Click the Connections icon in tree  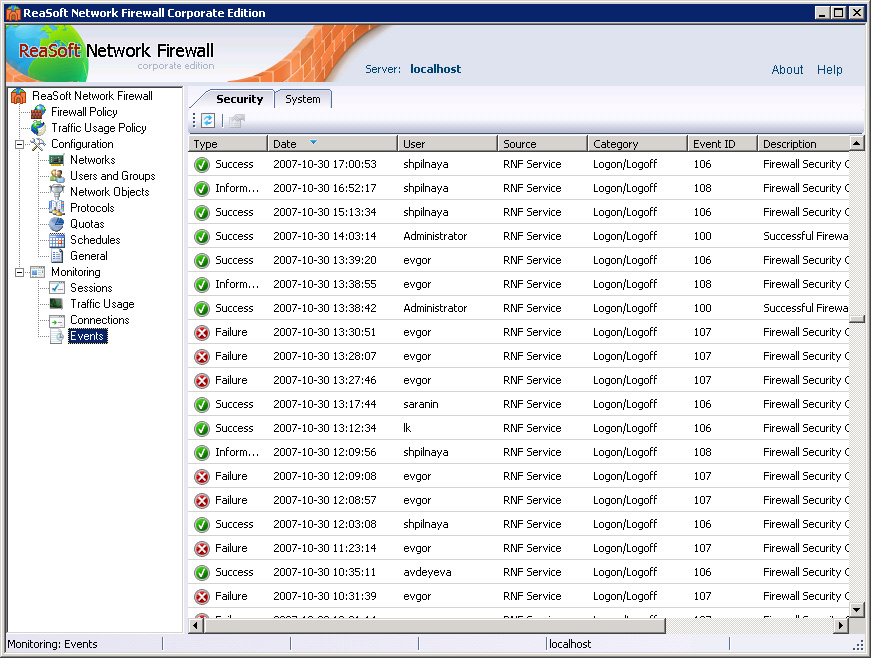57,320
